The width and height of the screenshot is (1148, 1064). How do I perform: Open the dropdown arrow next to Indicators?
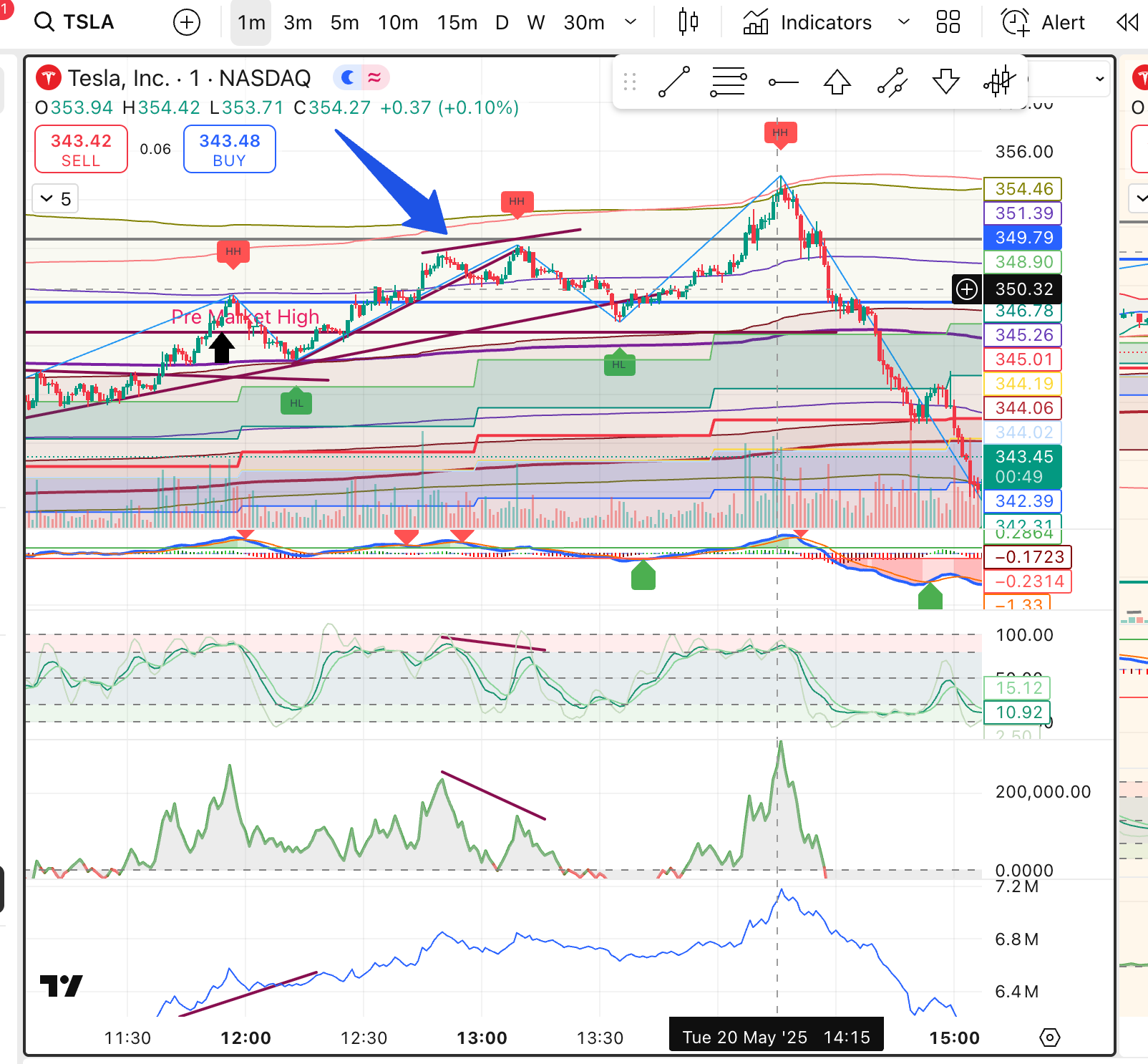(904, 23)
